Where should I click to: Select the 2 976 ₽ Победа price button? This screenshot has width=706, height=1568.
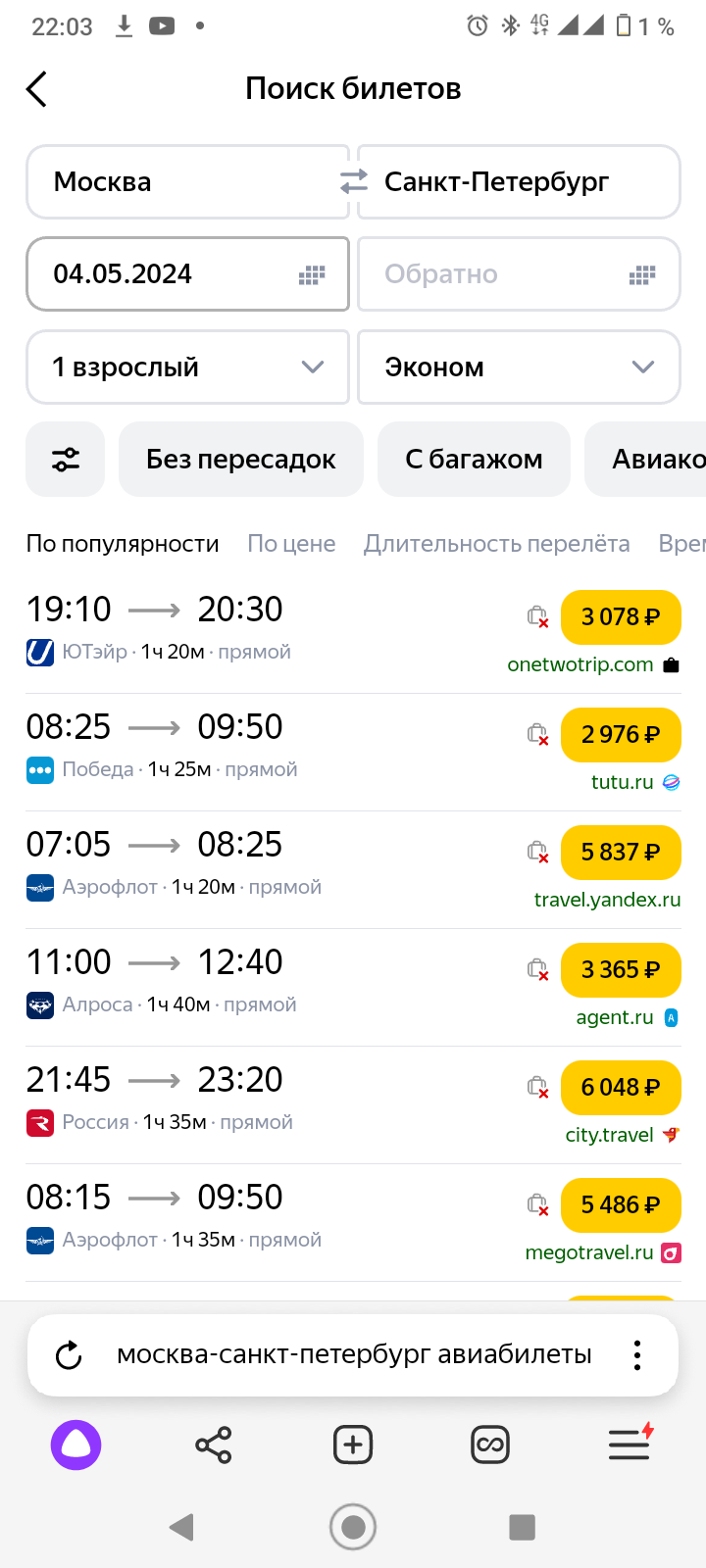pyautogui.click(x=620, y=735)
